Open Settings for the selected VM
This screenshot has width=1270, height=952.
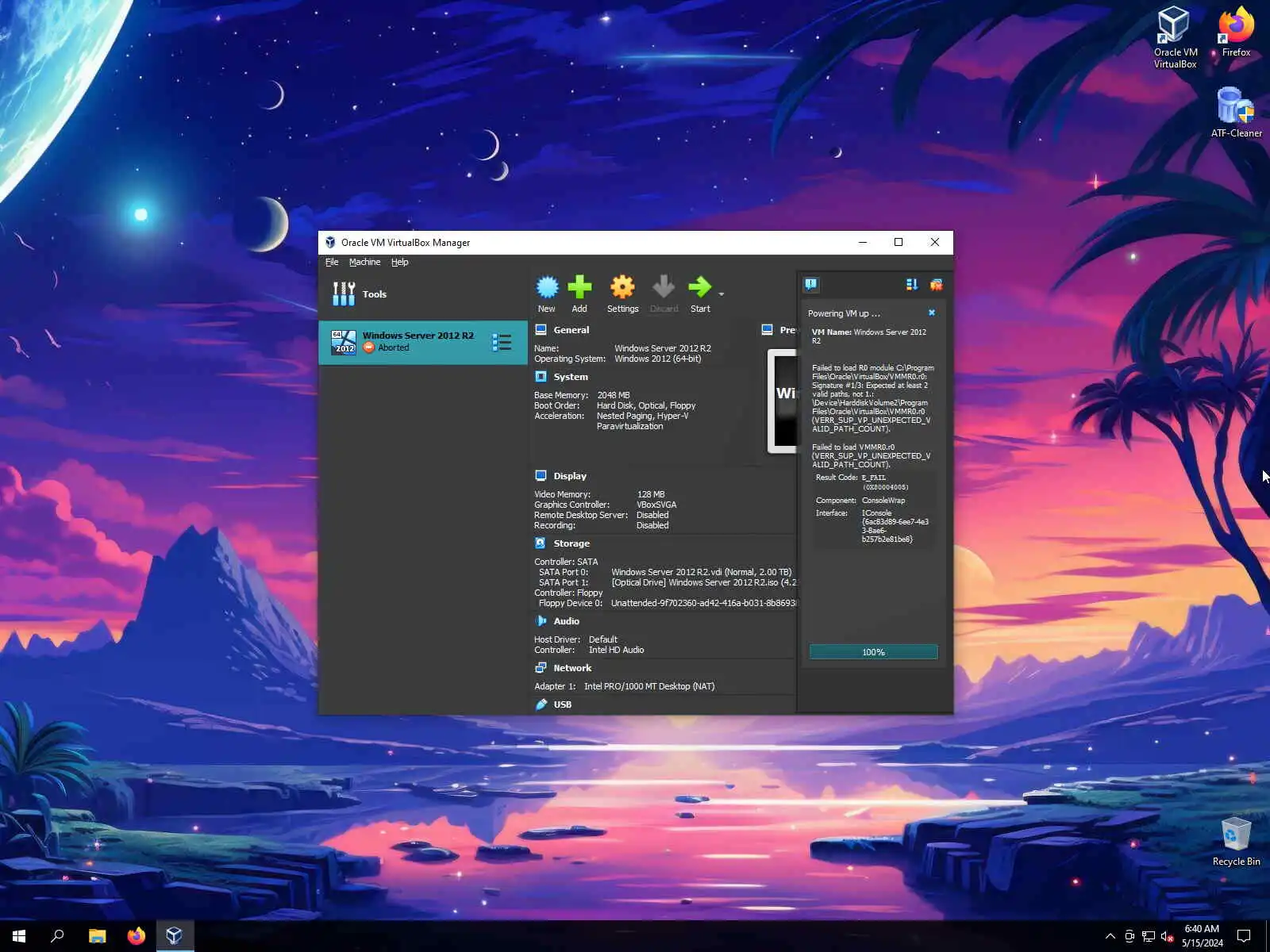[622, 294]
